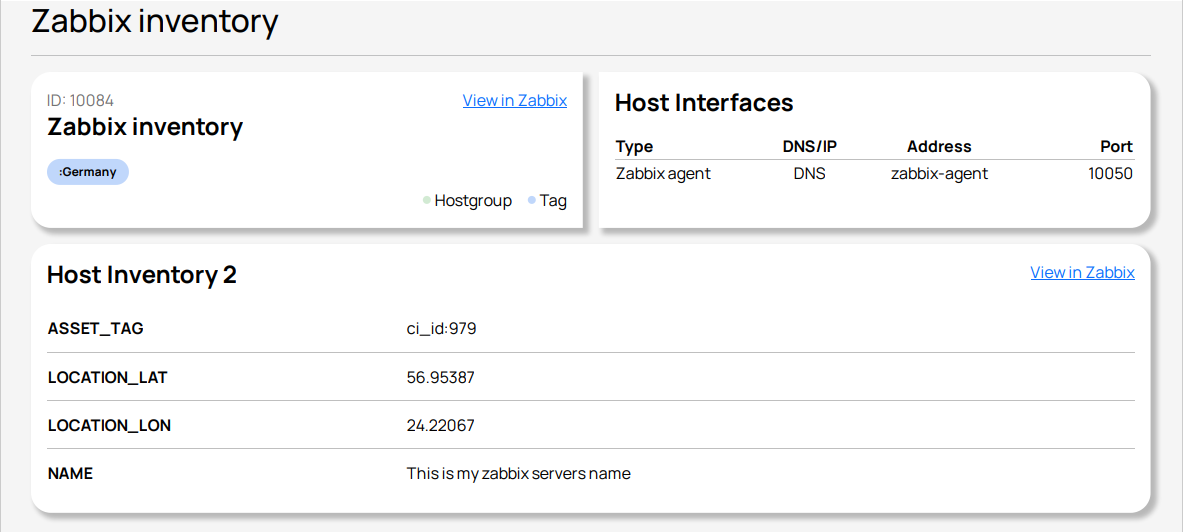The image size is (1183, 532).
Task: Click the green Hostgroup legend dot
Action: pos(426,201)
